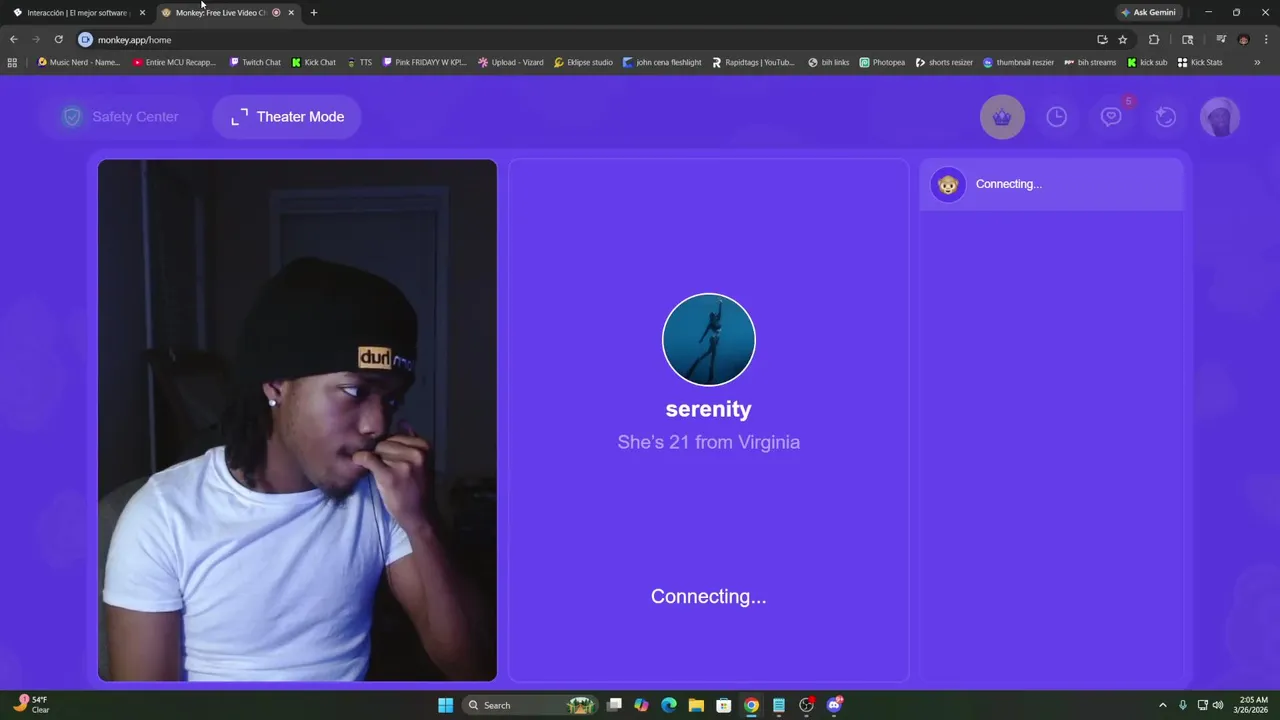
Task: Open the Kick Chat bookmark
Action: (314, 62)
